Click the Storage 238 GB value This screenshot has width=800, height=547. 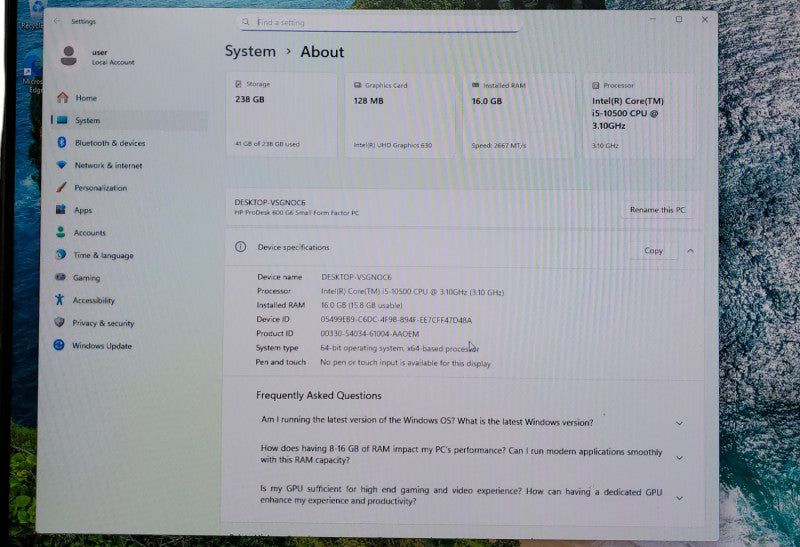tap(249, 99)
